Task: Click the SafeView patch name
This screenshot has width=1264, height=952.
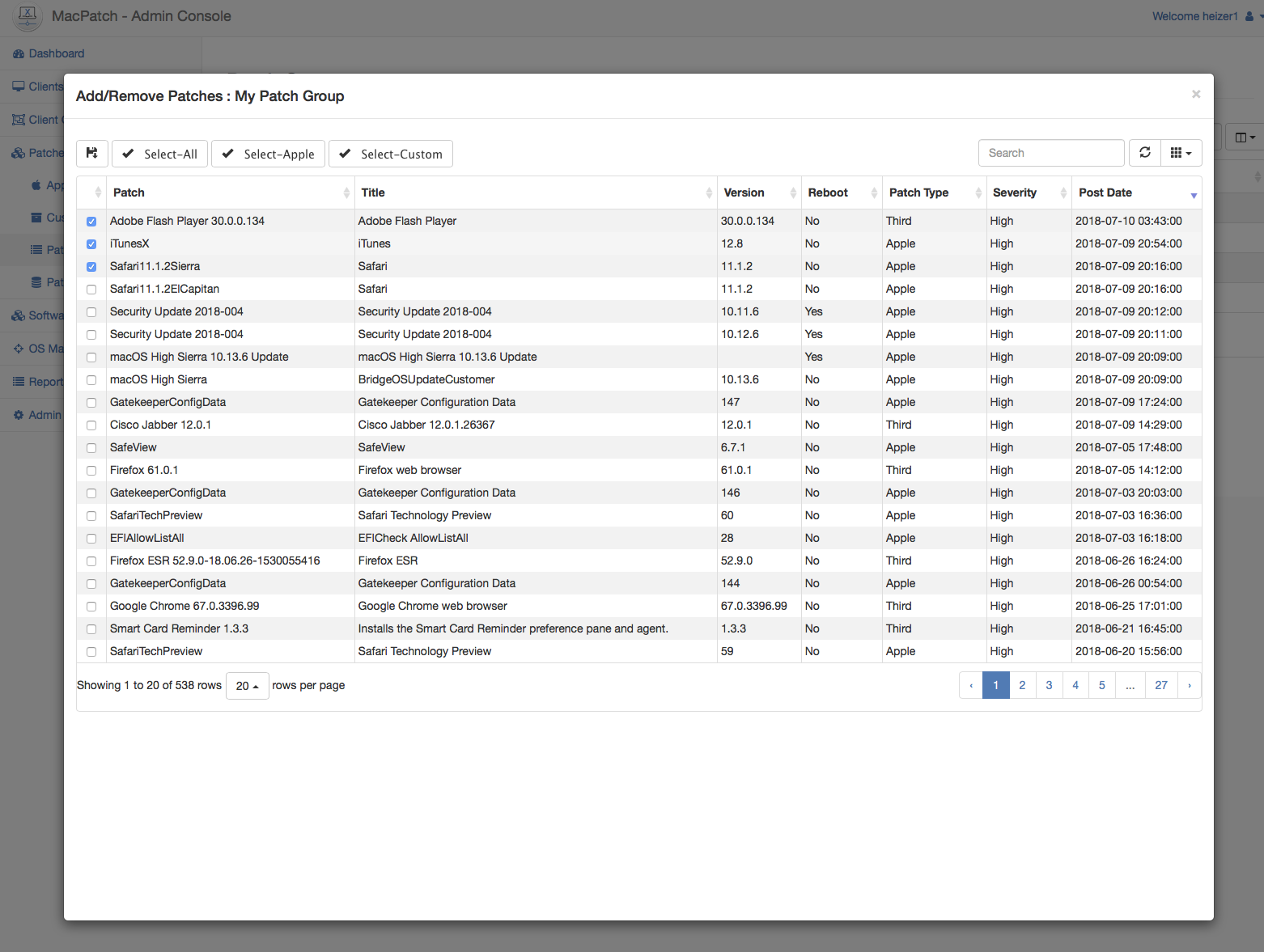Action: click(134, 447)
